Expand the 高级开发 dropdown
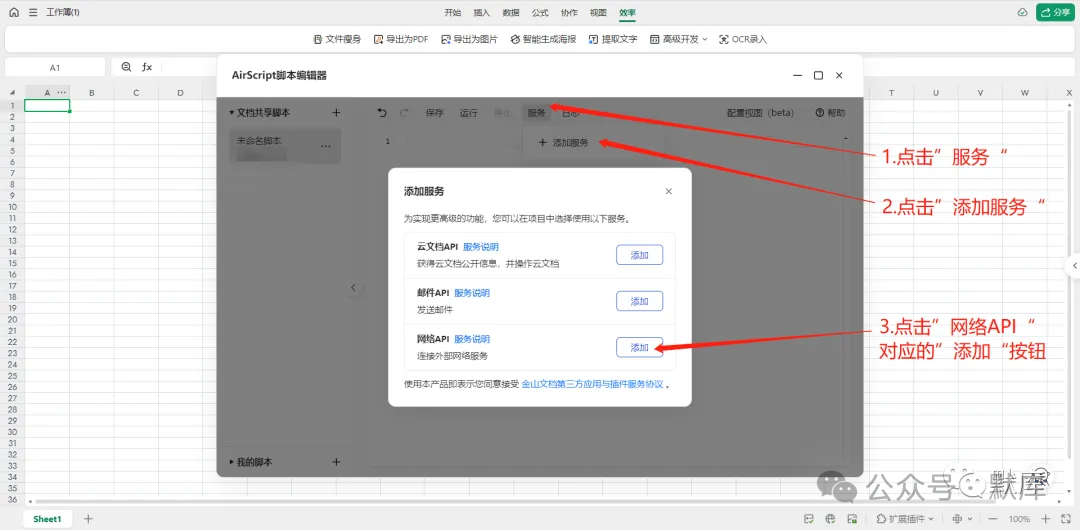 (678, 39)
